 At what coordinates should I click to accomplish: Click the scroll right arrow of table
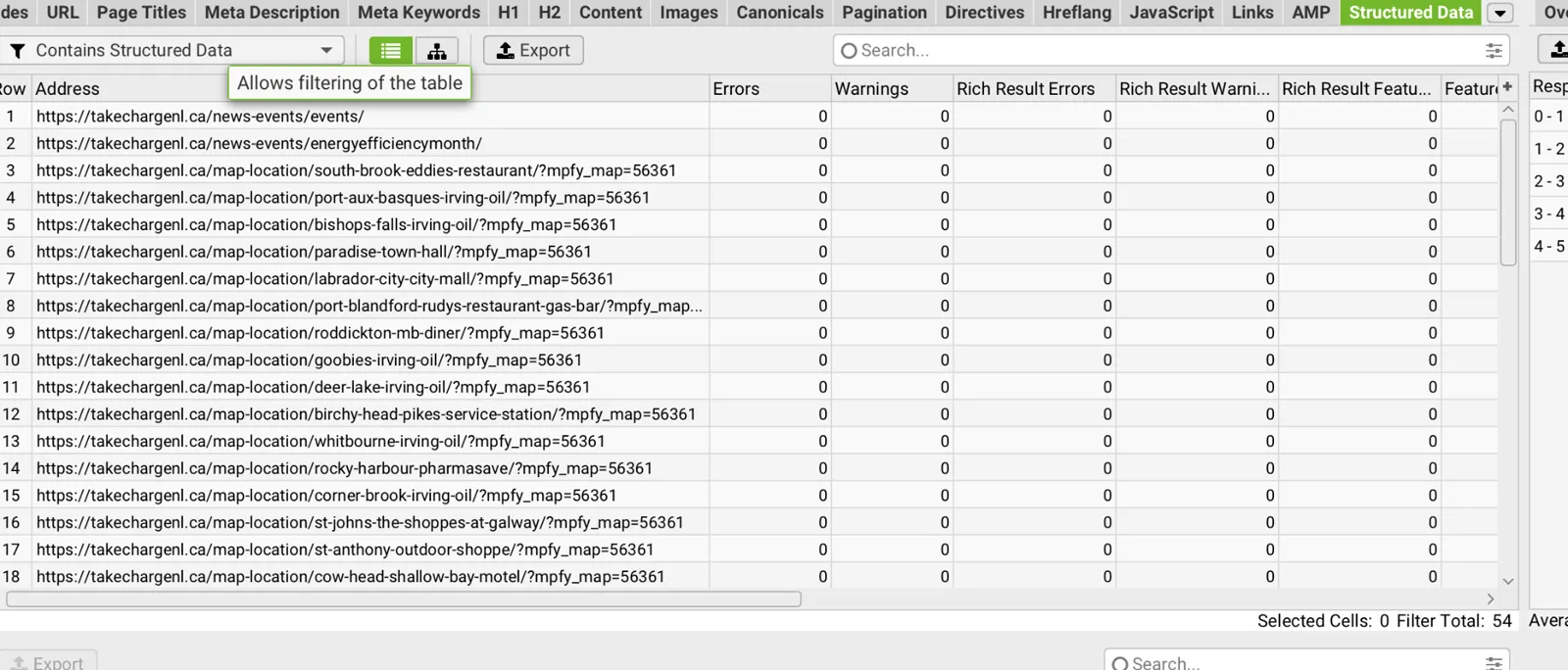tap(1491, 598)
